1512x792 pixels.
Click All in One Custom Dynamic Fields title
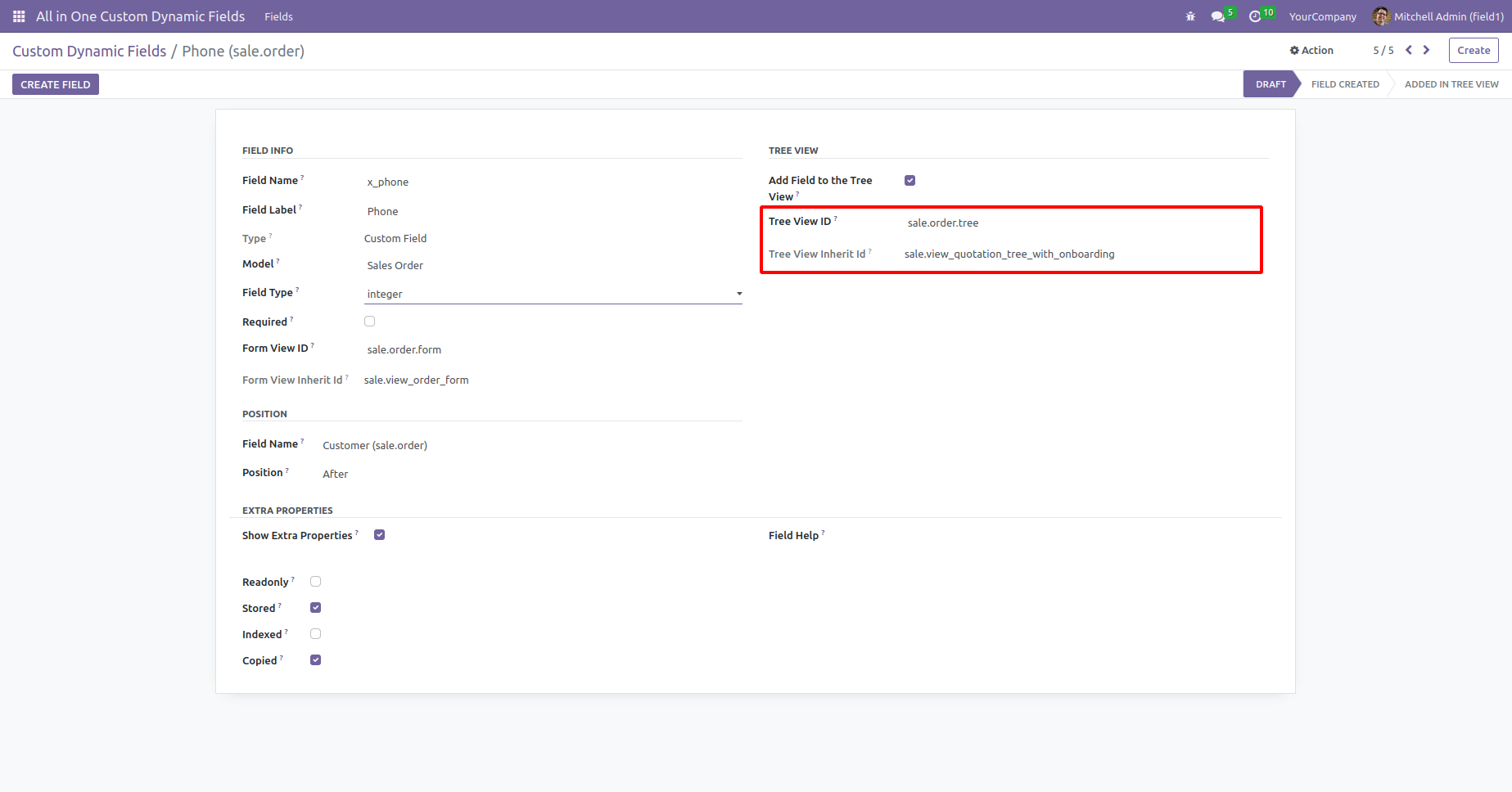point(140,16)
